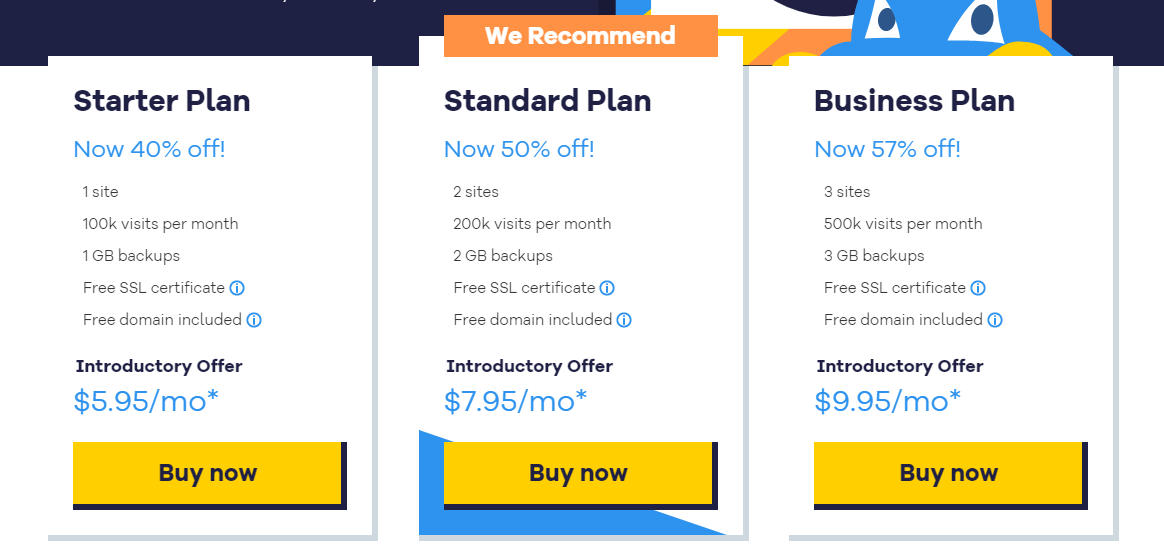Click the Now 50% off text

519,149
